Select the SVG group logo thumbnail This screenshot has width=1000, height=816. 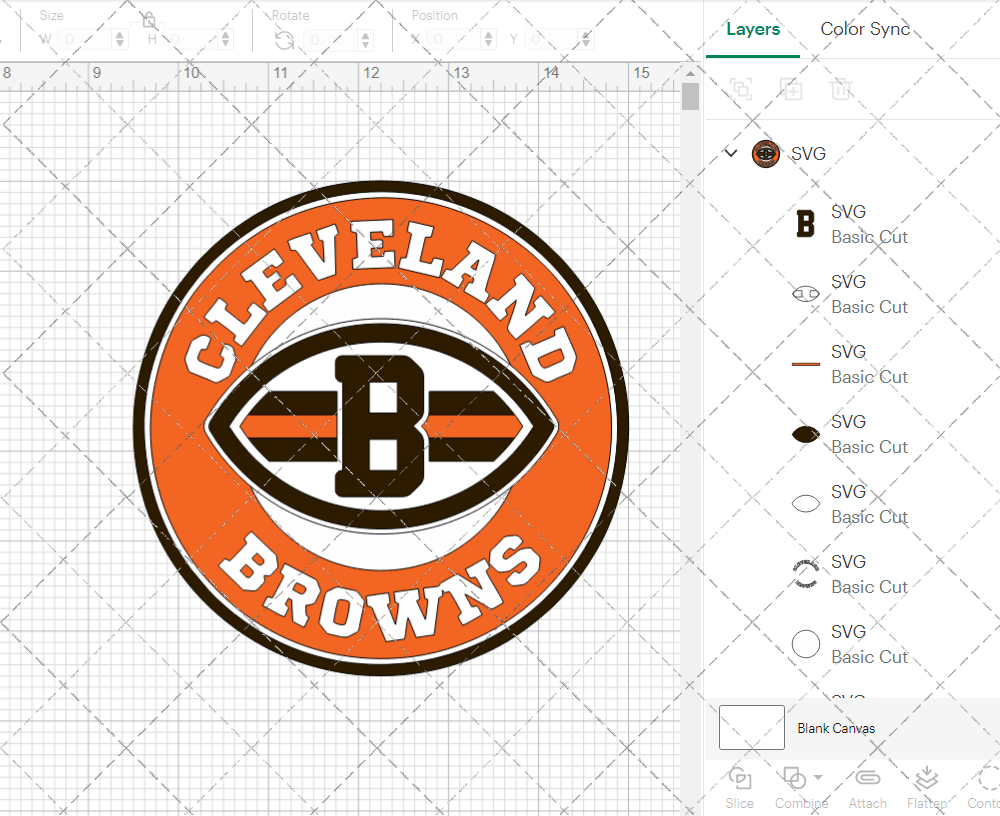coord(765,154)
